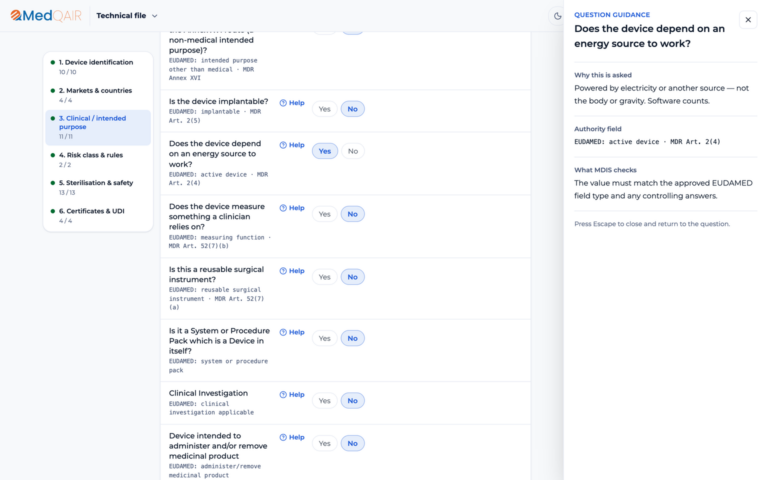
Task: Click 'EUDAMED: clinical investigation applicable' caption
Action: [211, 408]
